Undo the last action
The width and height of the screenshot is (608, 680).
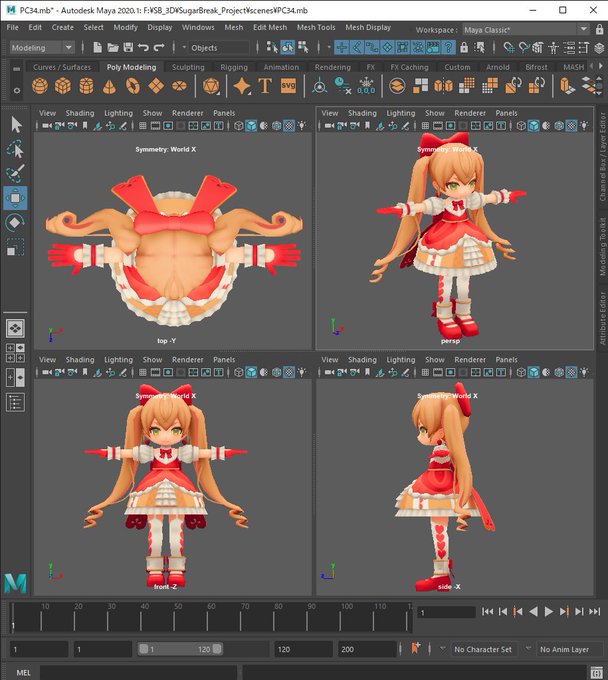pos(143,47)
